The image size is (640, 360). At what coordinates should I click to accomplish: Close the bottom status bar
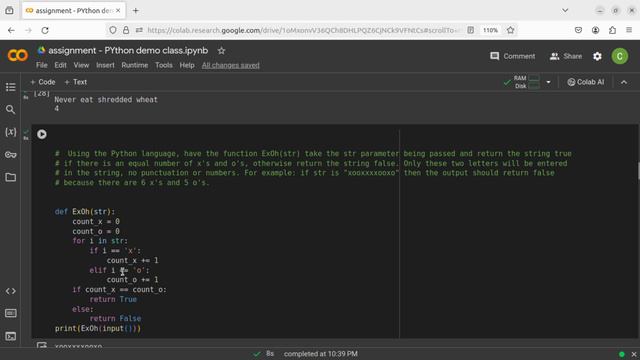coord(633,354)
